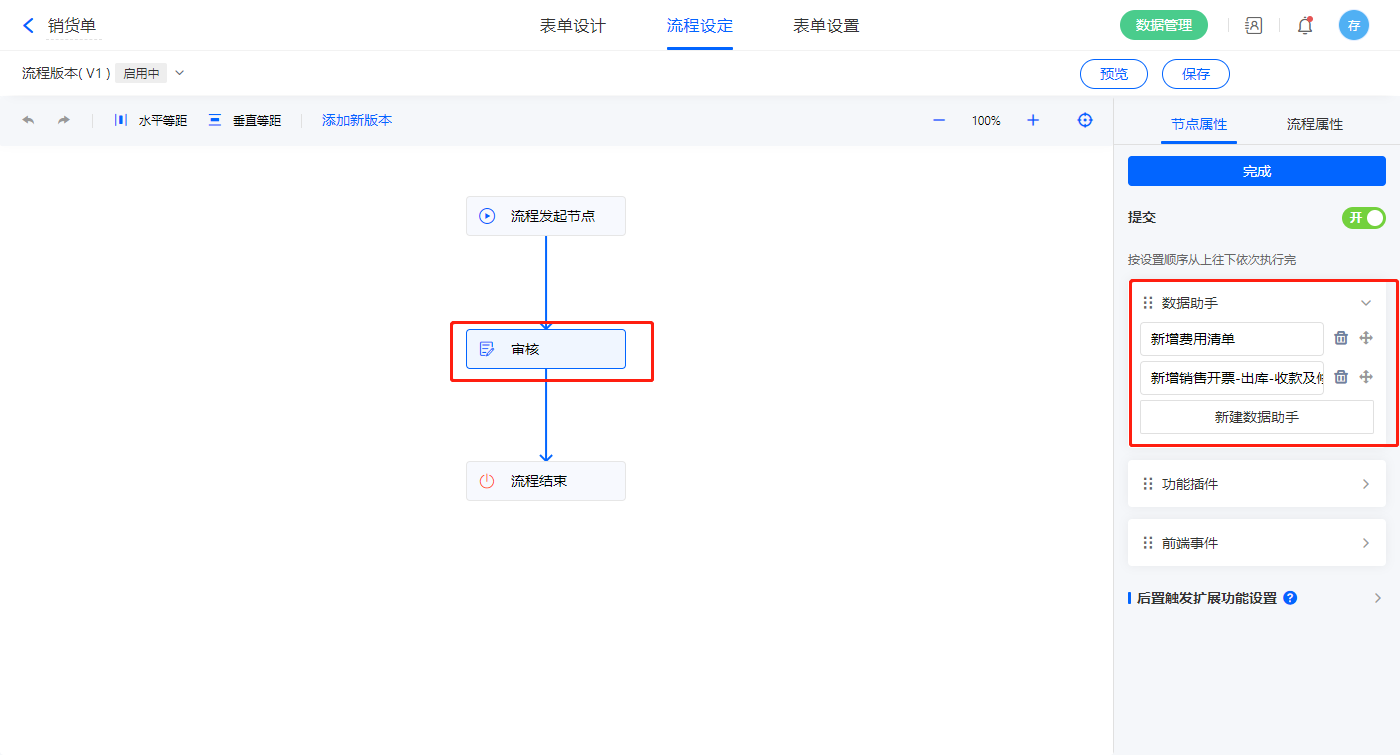Open the 流程版本 V1 version dropdown
Image resolution: width=1400 pixels, height=755 pixels.
(180, 73)
